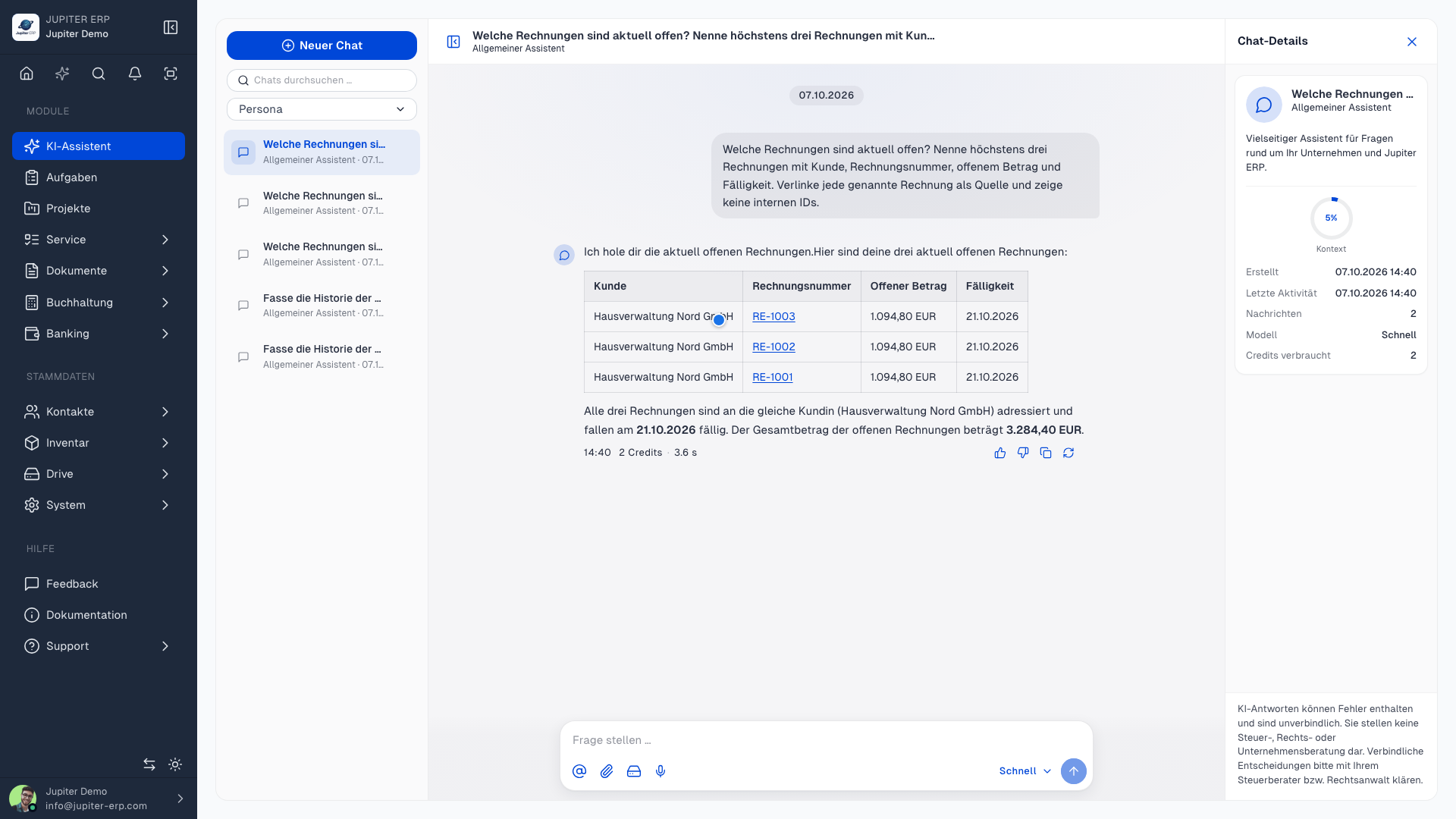
Task: Open the Persona dropdown
Action: (x=322, y=109)
